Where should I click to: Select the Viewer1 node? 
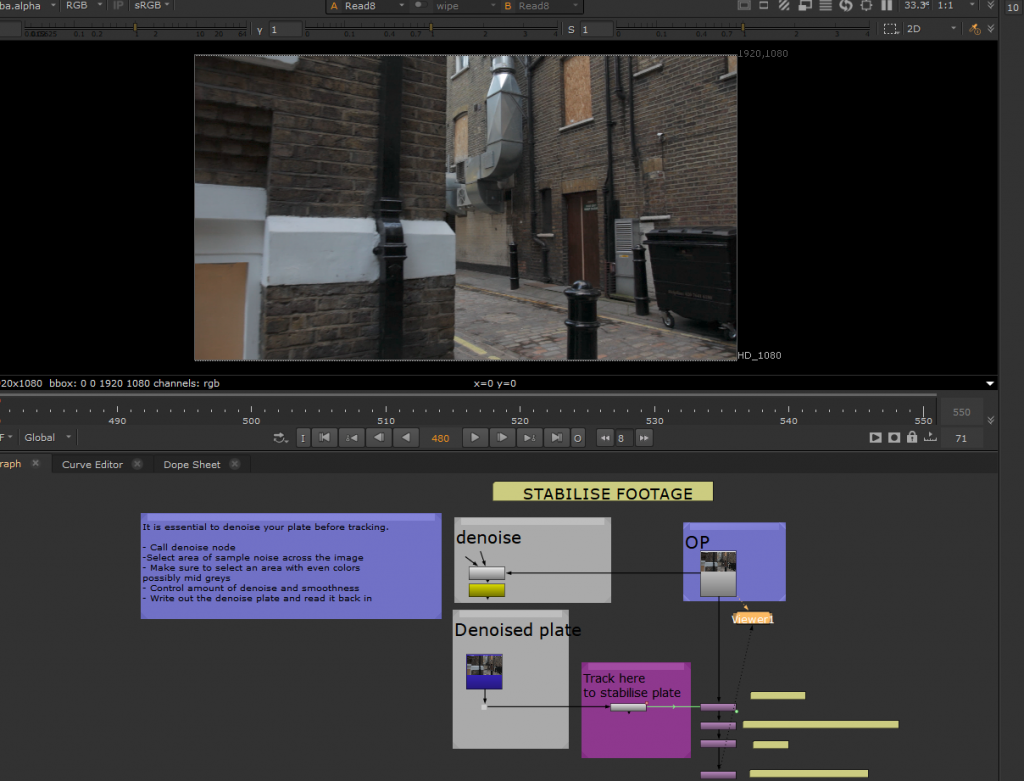click(x=753, y=619)
